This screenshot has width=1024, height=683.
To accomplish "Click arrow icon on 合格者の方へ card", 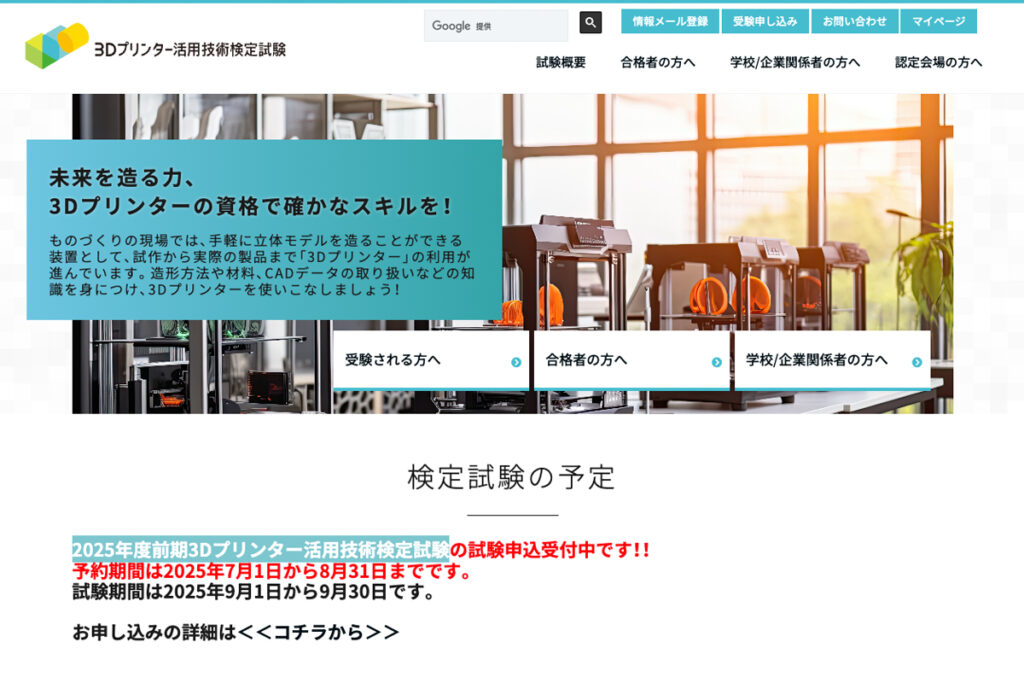I will tap(716, 362).
